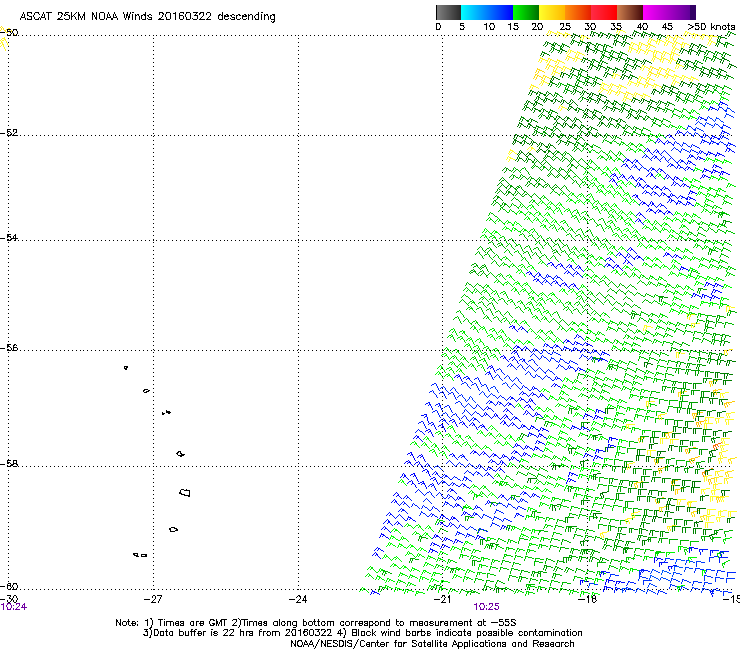Click the '>50 knots' legend label

711,27
